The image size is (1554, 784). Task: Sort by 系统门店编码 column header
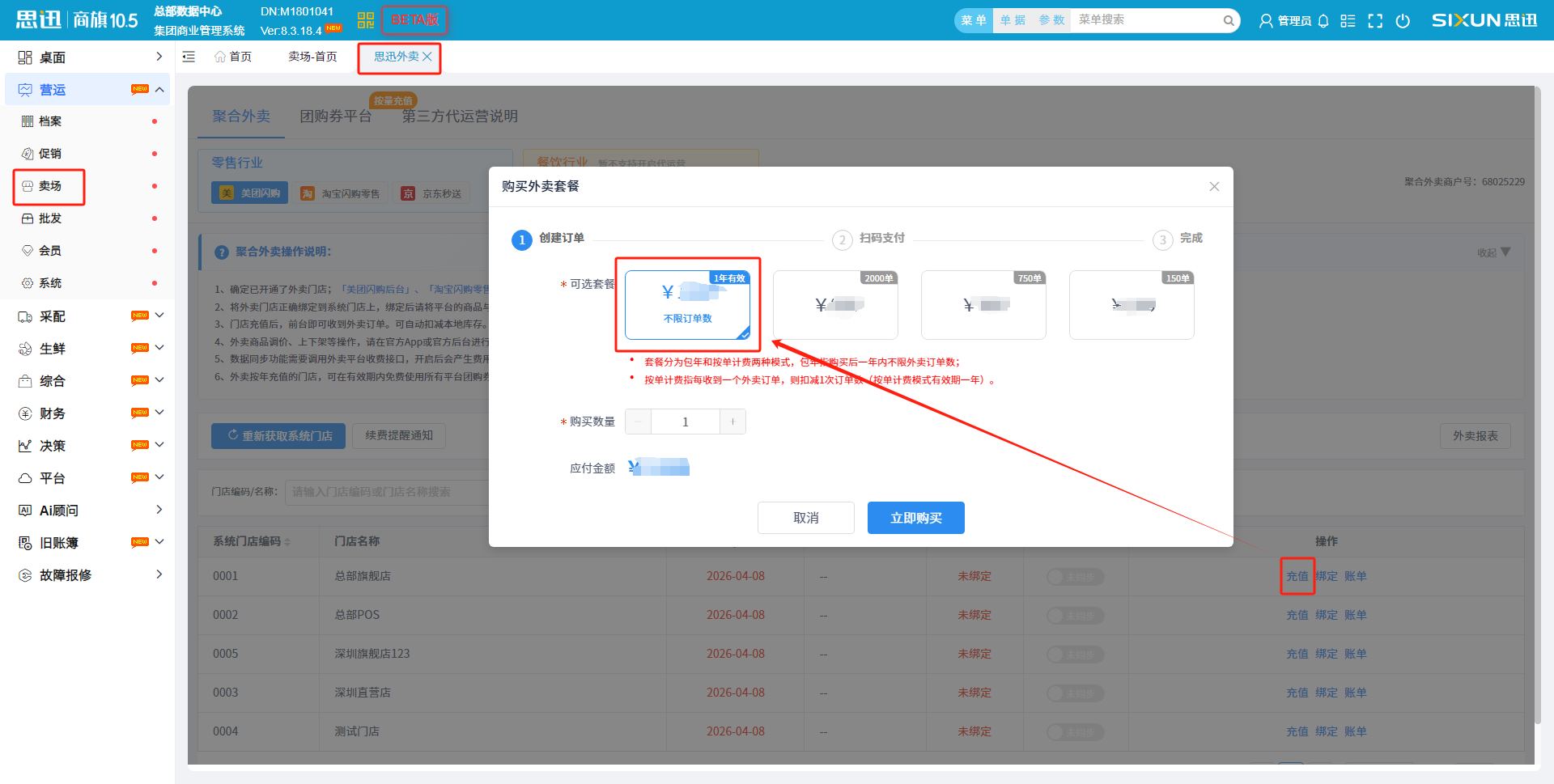[x=252, y=541]
